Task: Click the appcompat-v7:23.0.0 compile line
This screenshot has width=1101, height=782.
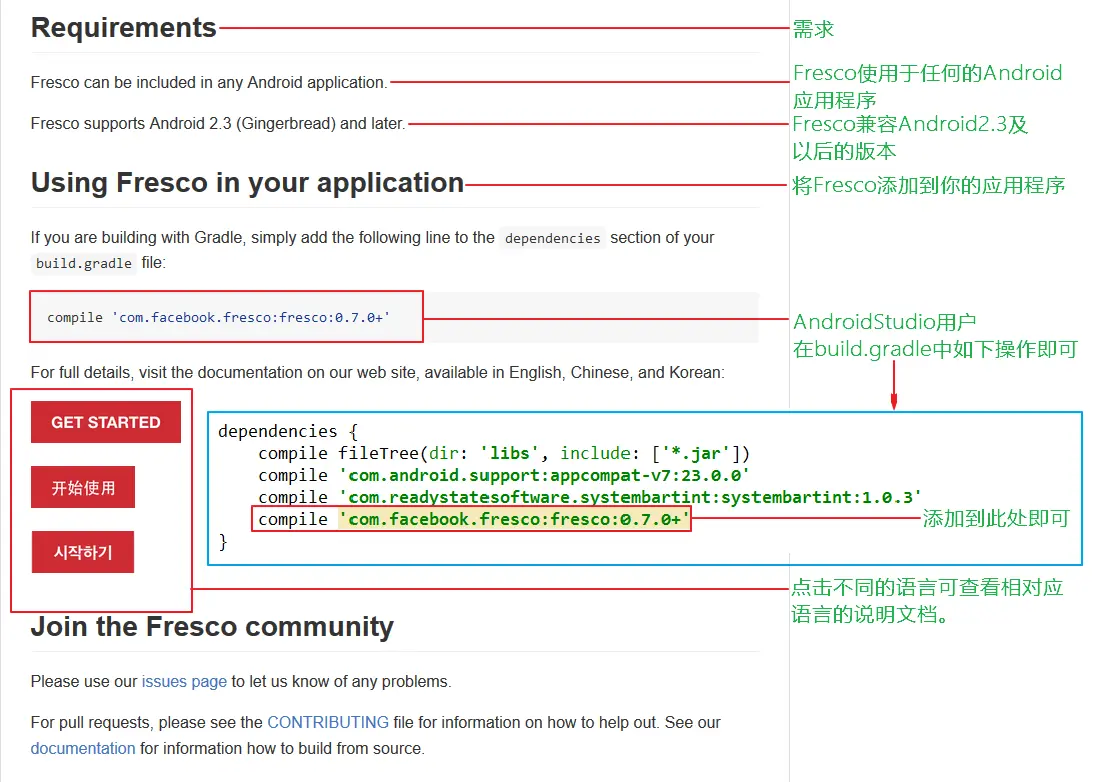Action: click(x=503, y=475)
